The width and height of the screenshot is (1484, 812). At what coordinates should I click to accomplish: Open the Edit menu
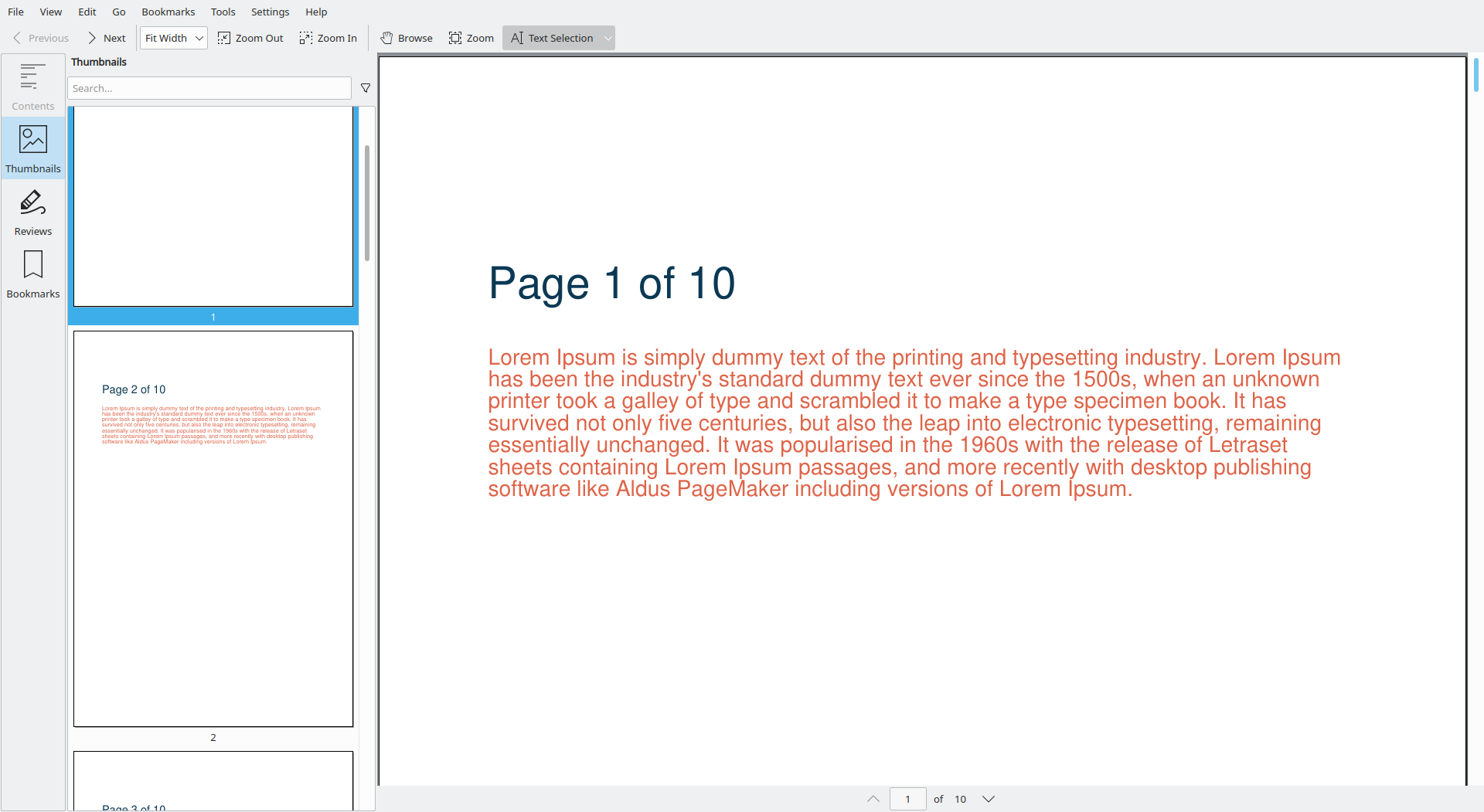pos(87,12)
